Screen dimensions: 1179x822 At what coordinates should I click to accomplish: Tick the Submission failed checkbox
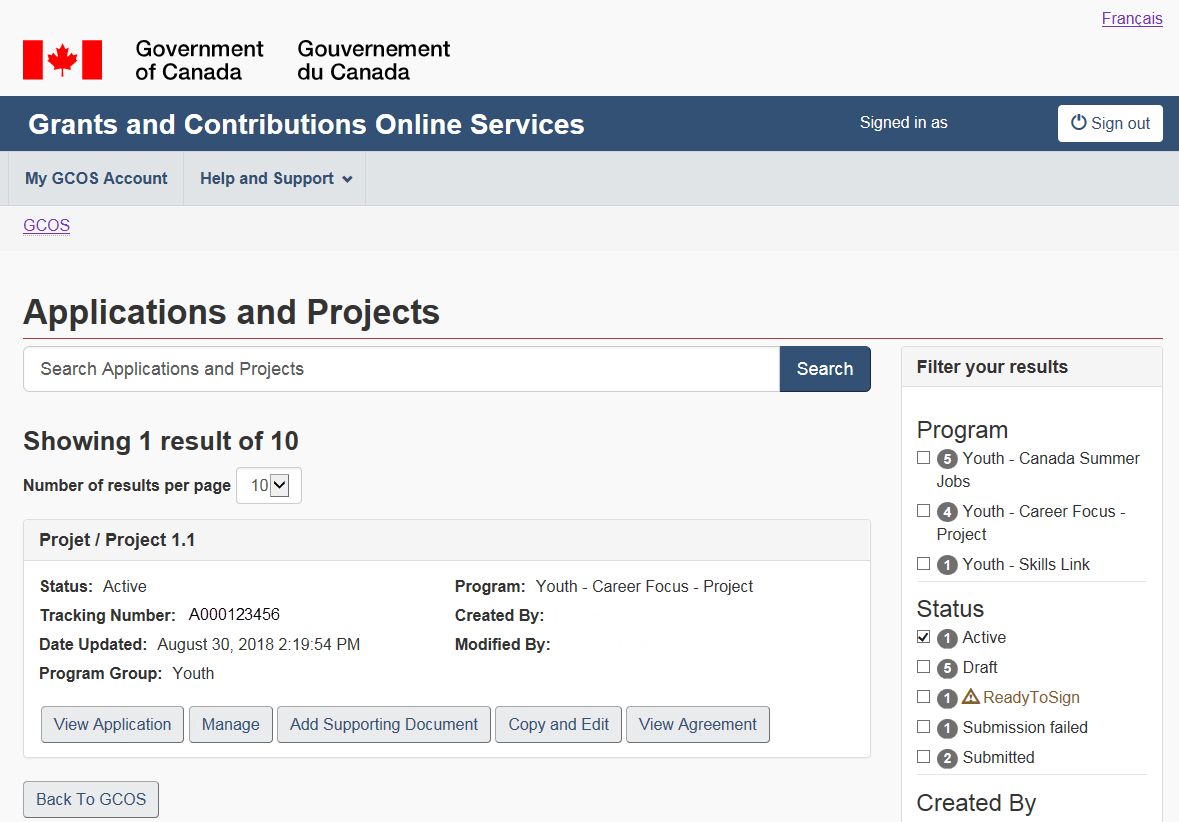coord(923,727)
